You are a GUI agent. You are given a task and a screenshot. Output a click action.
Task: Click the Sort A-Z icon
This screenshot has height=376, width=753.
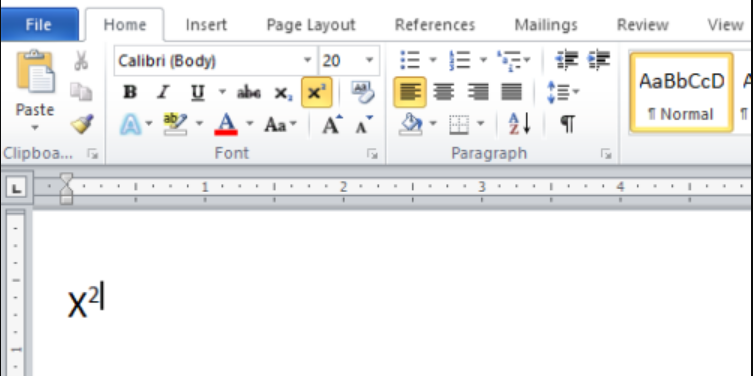[x=520, y=124]
